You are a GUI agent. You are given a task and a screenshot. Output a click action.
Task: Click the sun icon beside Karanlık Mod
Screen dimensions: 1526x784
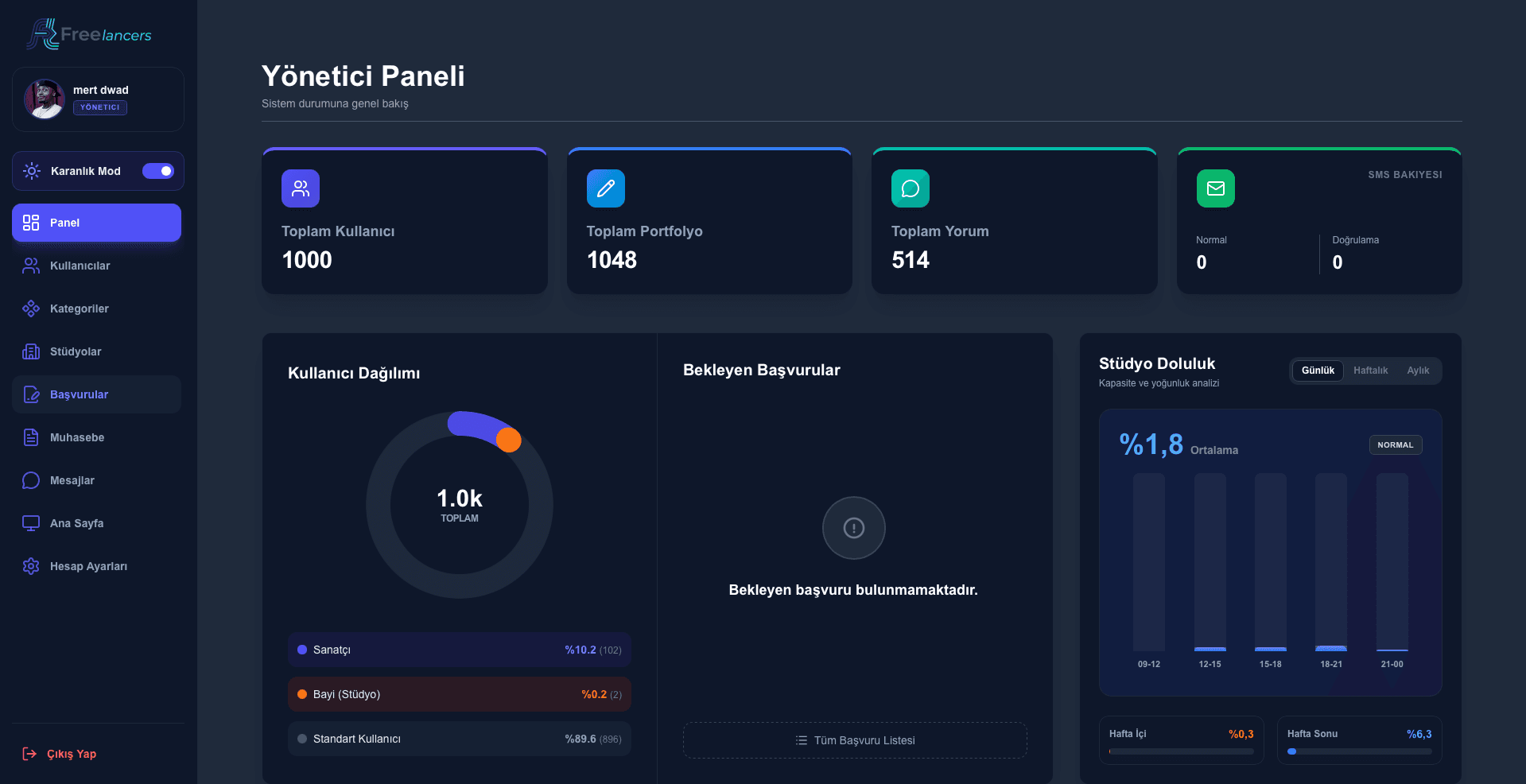pos(32,171)
